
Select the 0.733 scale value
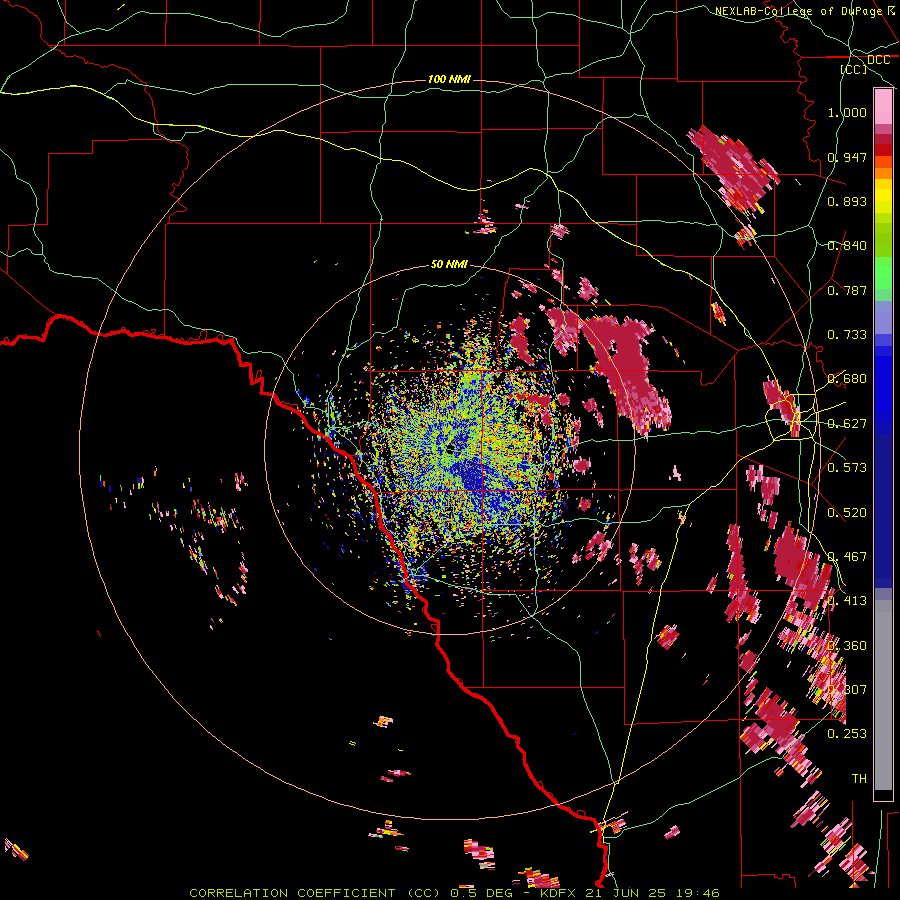pos(847,335)
